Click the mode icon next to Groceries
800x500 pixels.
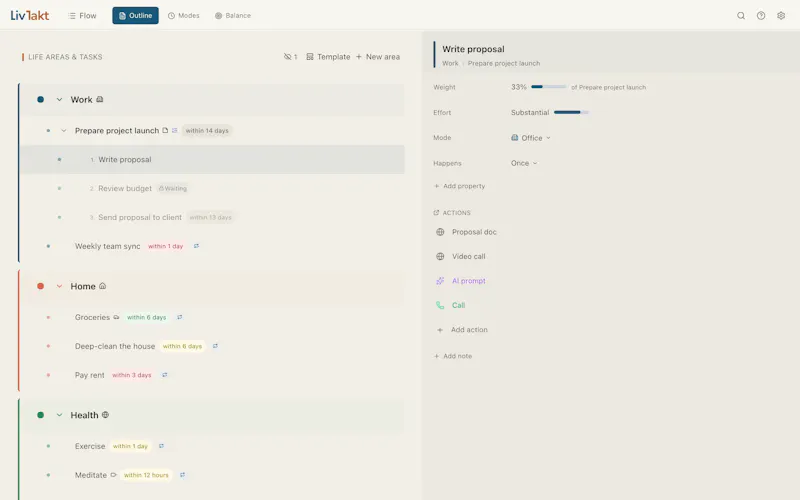point(116,317)
